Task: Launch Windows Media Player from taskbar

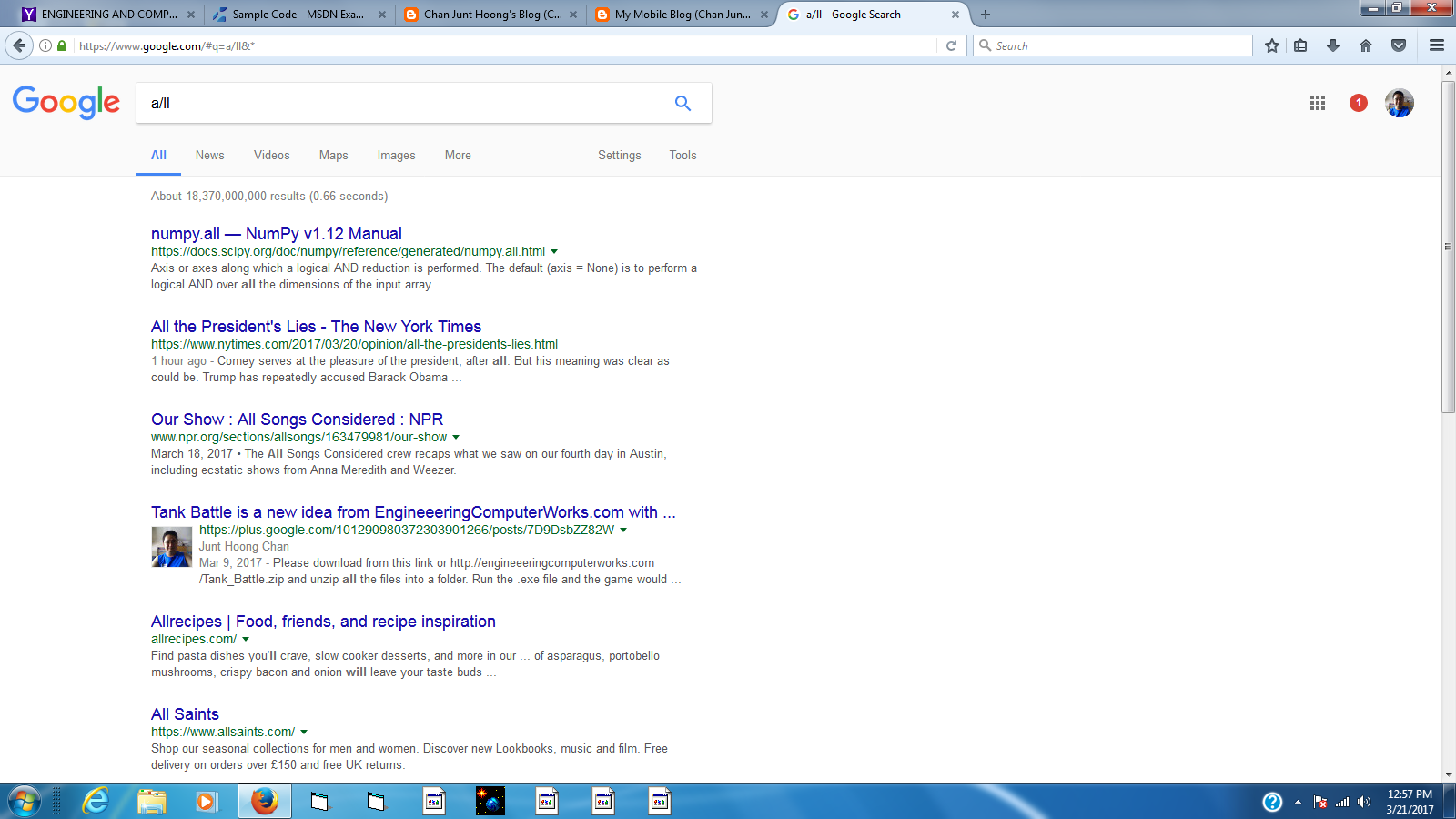Action: 207,802
